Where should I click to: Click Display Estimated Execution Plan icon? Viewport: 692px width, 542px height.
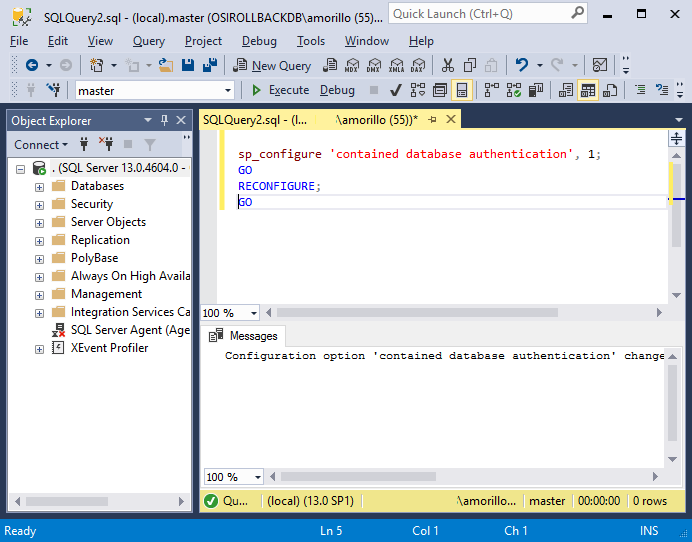pyautogui.click(x=418, y=90)
